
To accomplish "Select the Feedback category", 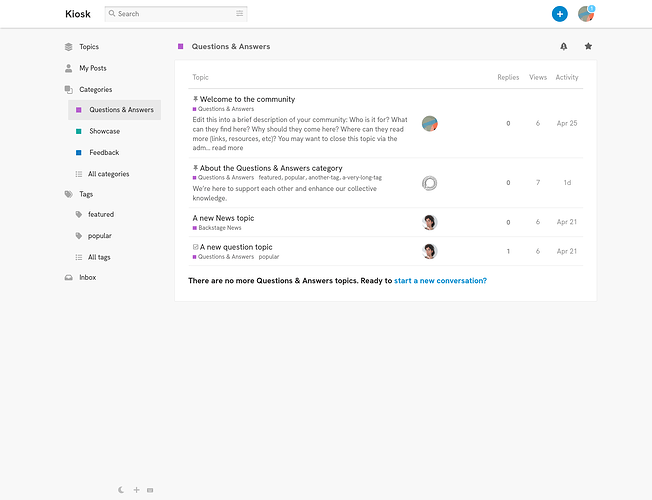I will (104, 152).
